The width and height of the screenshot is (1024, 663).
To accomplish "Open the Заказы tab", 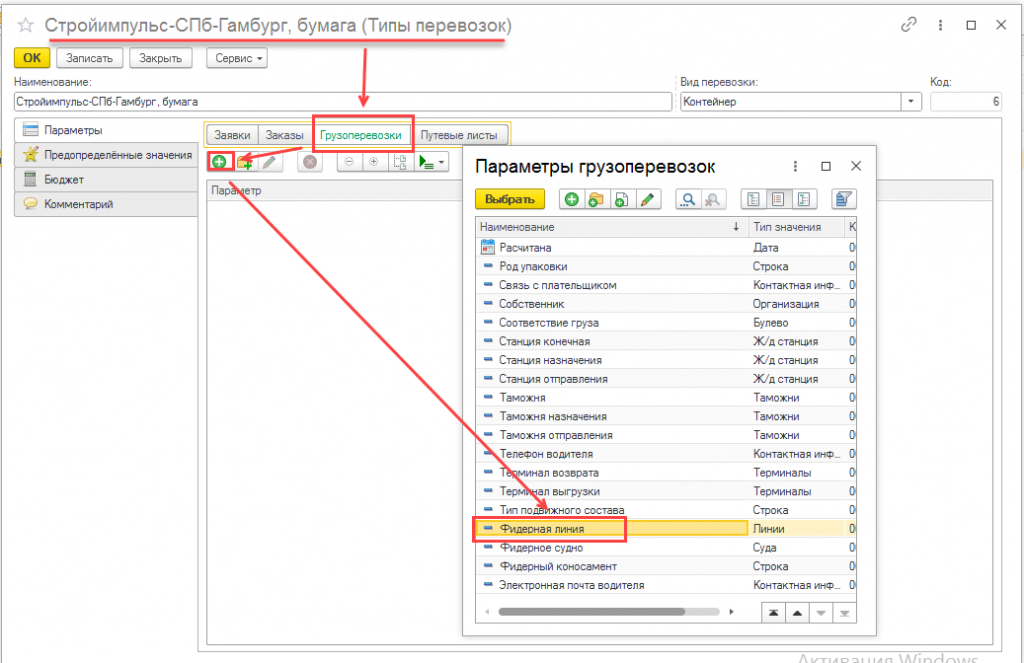I will click(284, 135).
